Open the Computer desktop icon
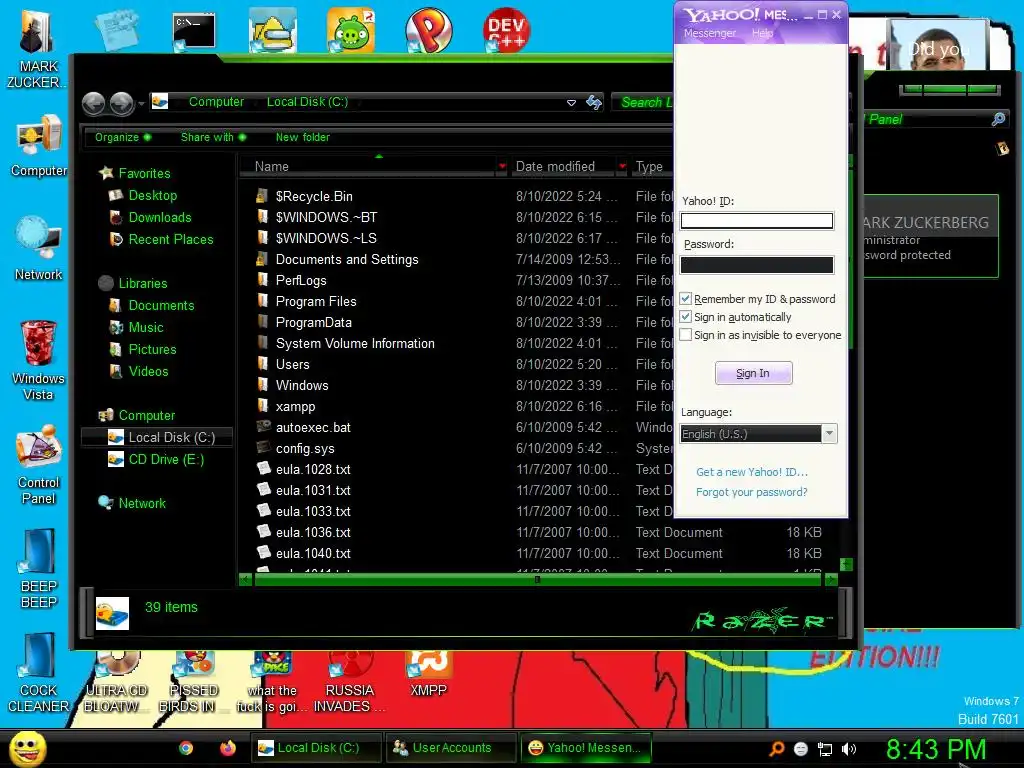Image resolution: width=1024 pixels, height=768 pixels. click(x=39, y=146)
